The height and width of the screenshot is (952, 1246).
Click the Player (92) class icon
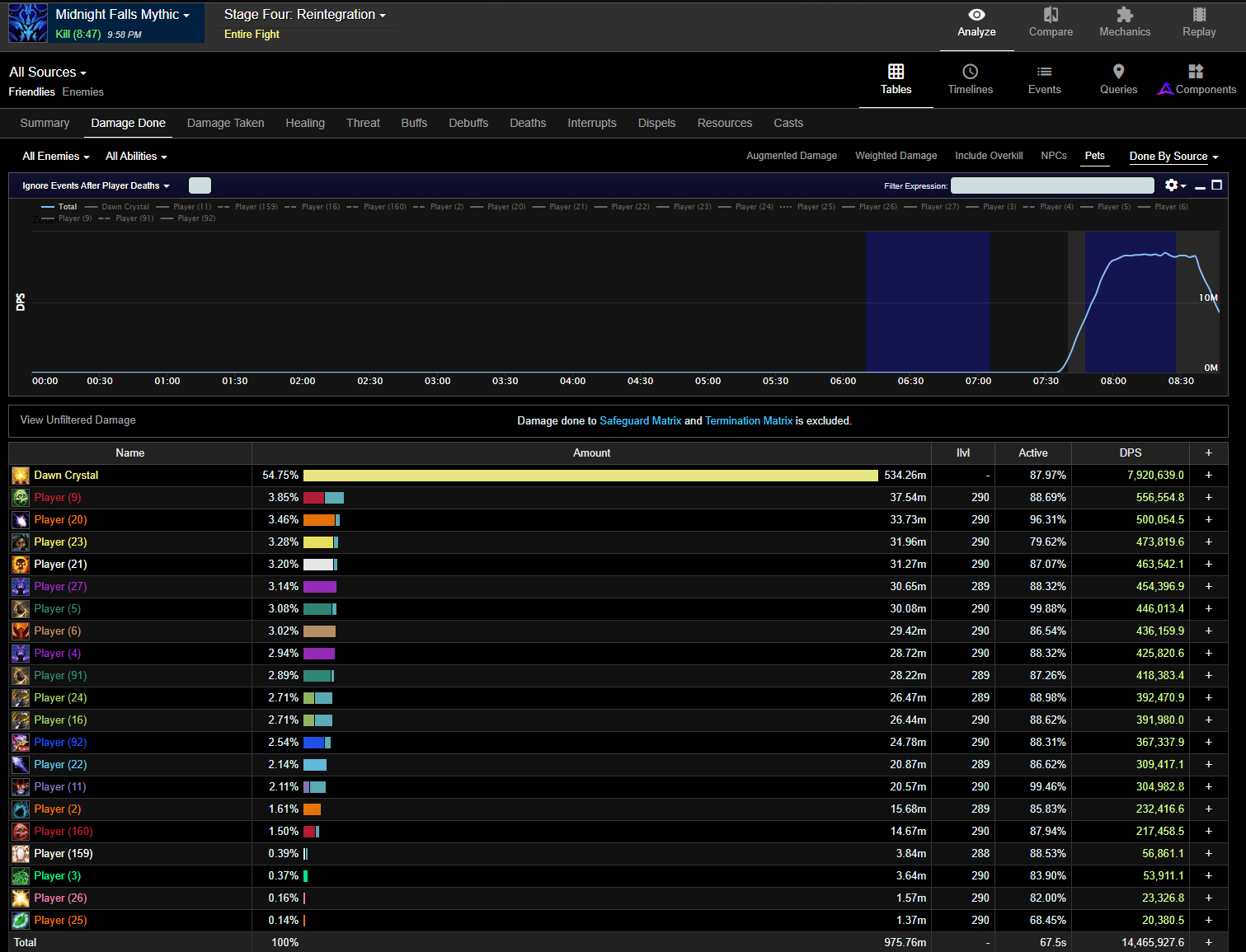click(x=21, y=743)
